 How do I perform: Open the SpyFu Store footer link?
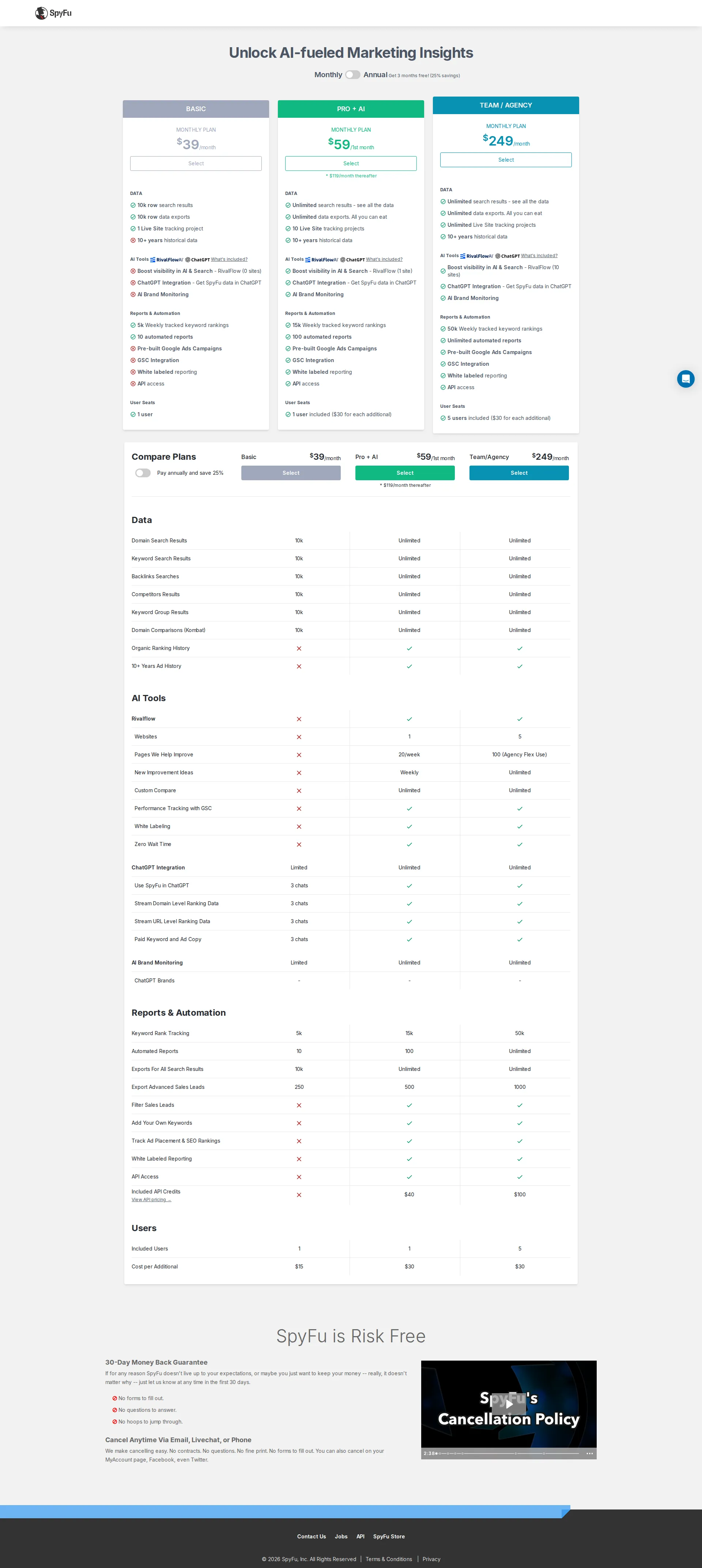click(389, 1536)
